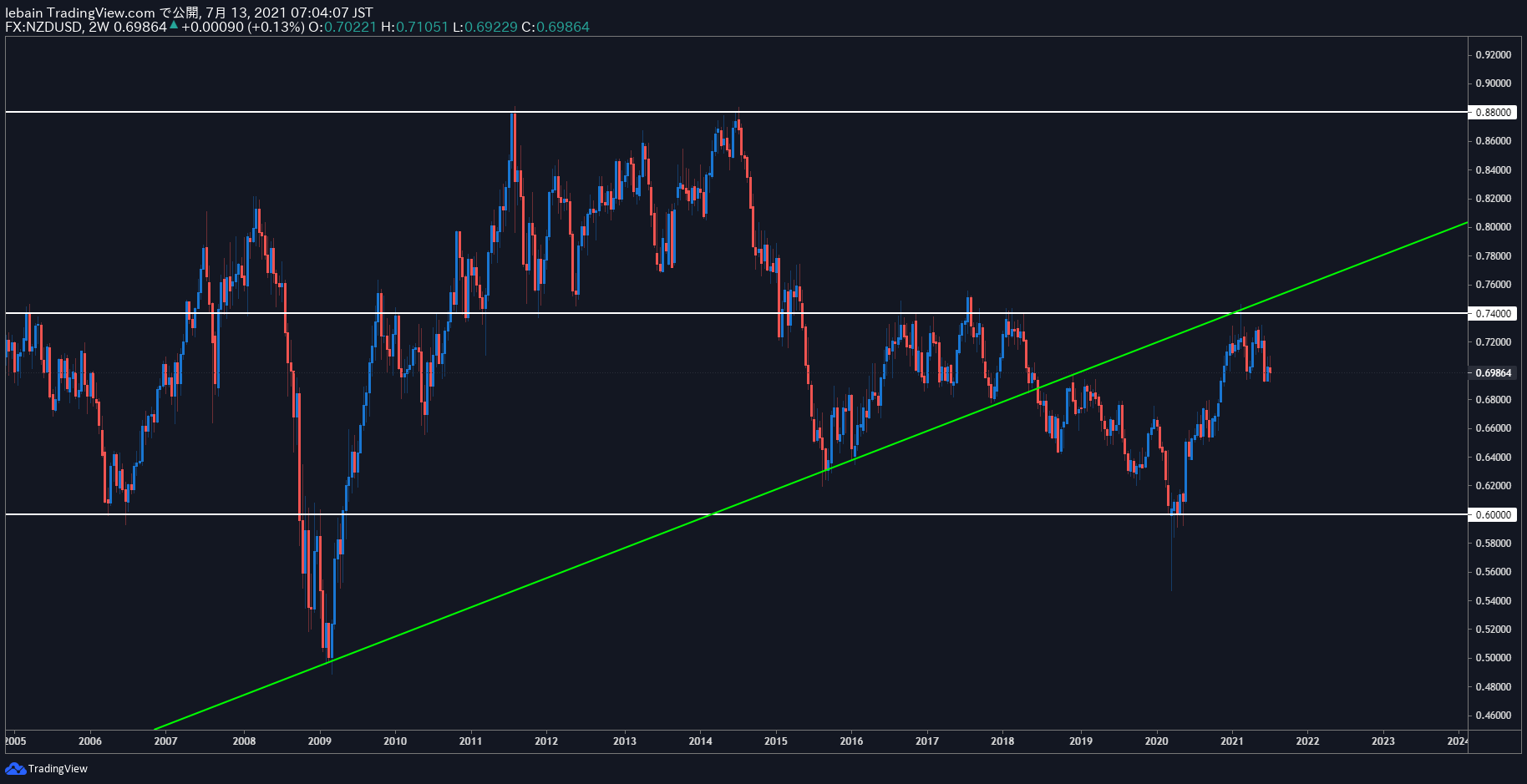Viewport: 1527px width, 784px height.
Task: Click the 0.92000 price scale label
Action: click(x=1493, y=54)
